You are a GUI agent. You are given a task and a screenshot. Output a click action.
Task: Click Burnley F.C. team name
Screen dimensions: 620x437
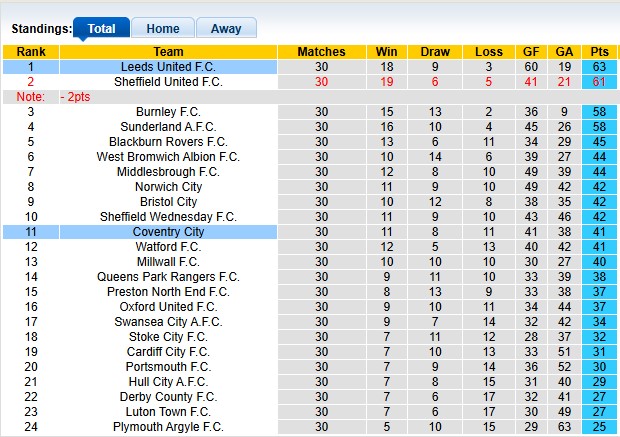(168, 112)
